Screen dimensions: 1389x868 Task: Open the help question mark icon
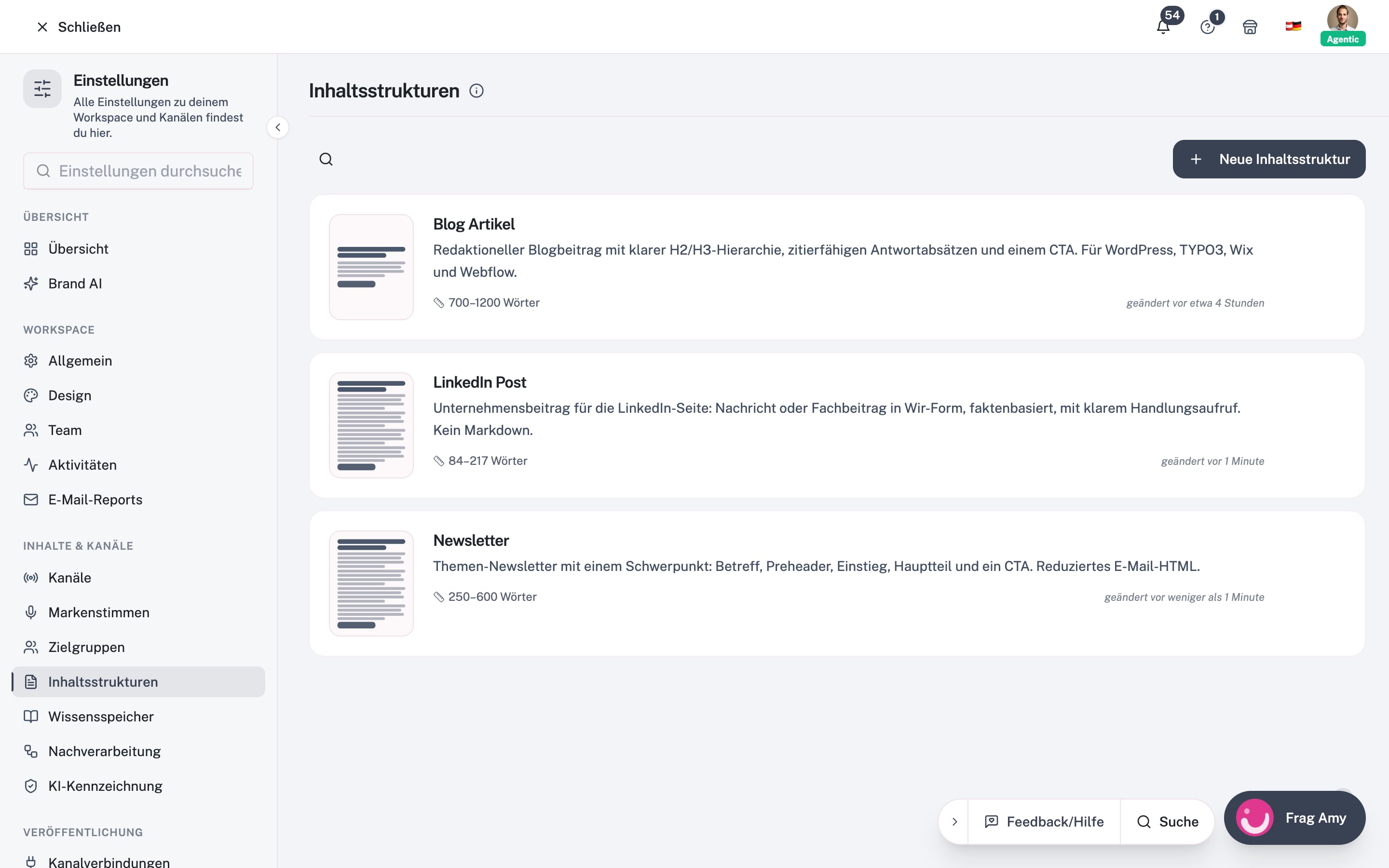pos(1207,27)
